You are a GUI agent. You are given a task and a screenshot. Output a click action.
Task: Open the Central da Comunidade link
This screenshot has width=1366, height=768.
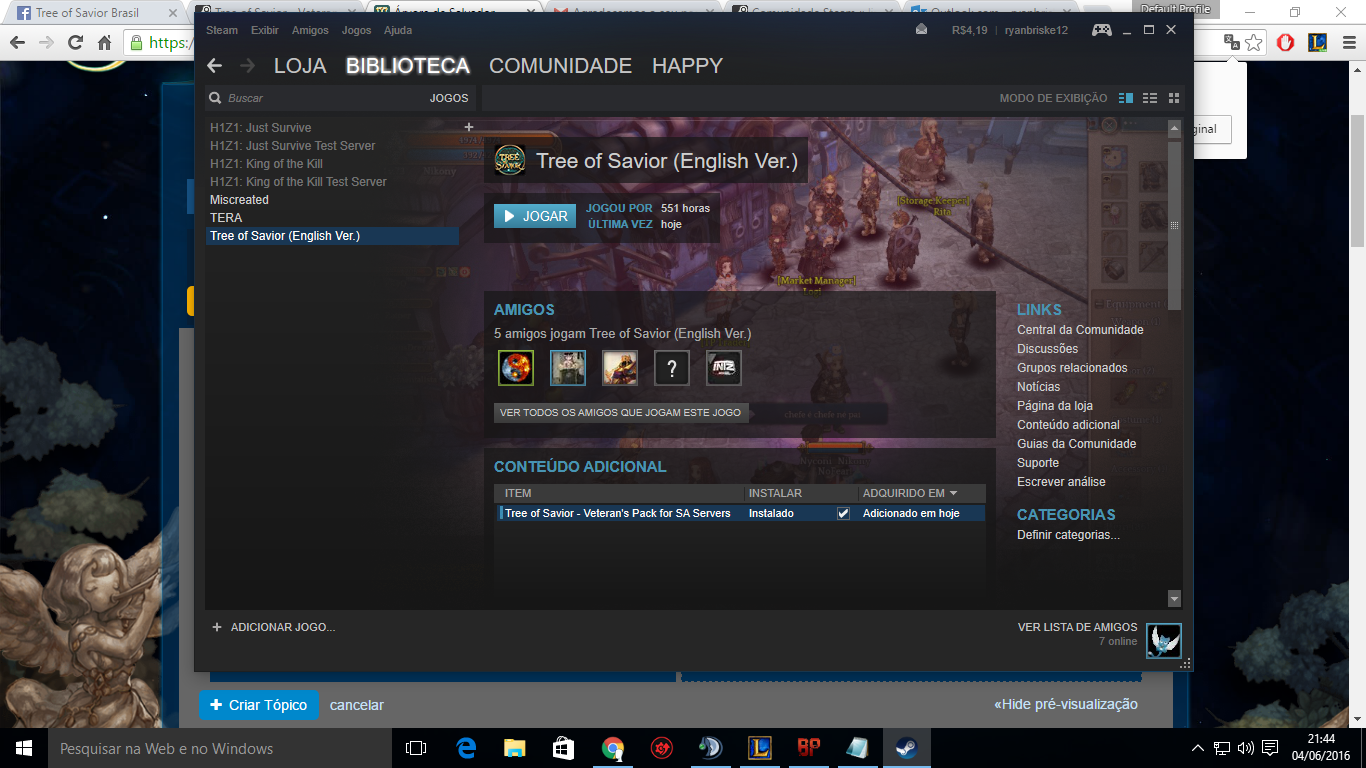1080,330
